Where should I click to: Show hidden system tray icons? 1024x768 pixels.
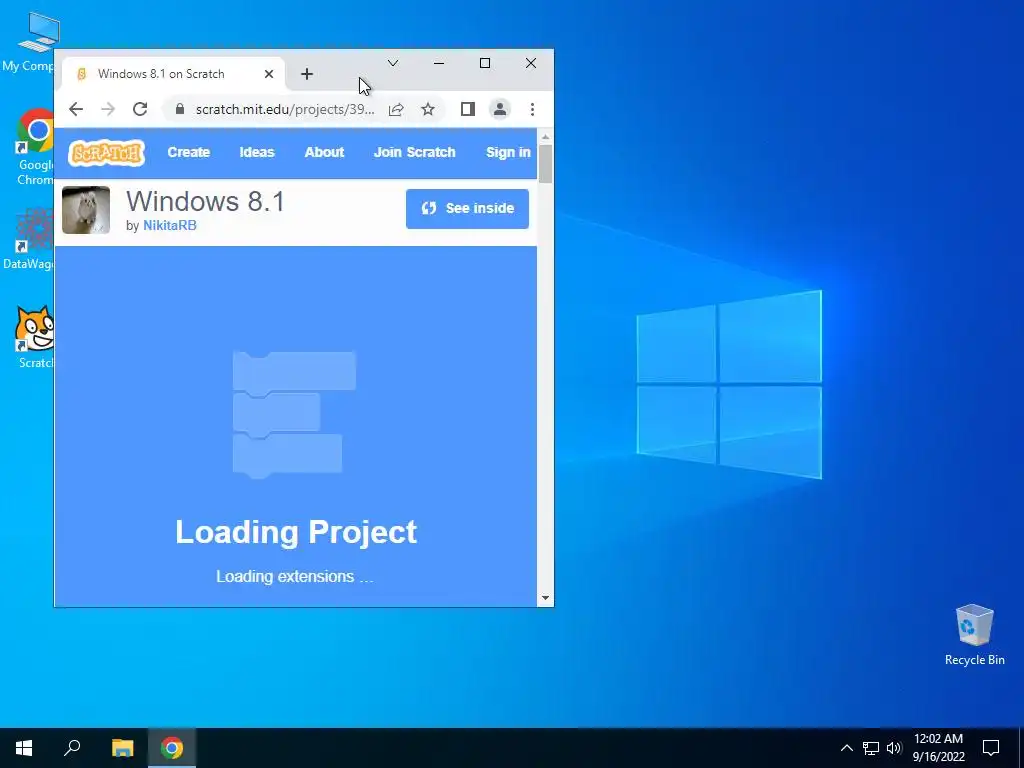click(x=846, y=748)
